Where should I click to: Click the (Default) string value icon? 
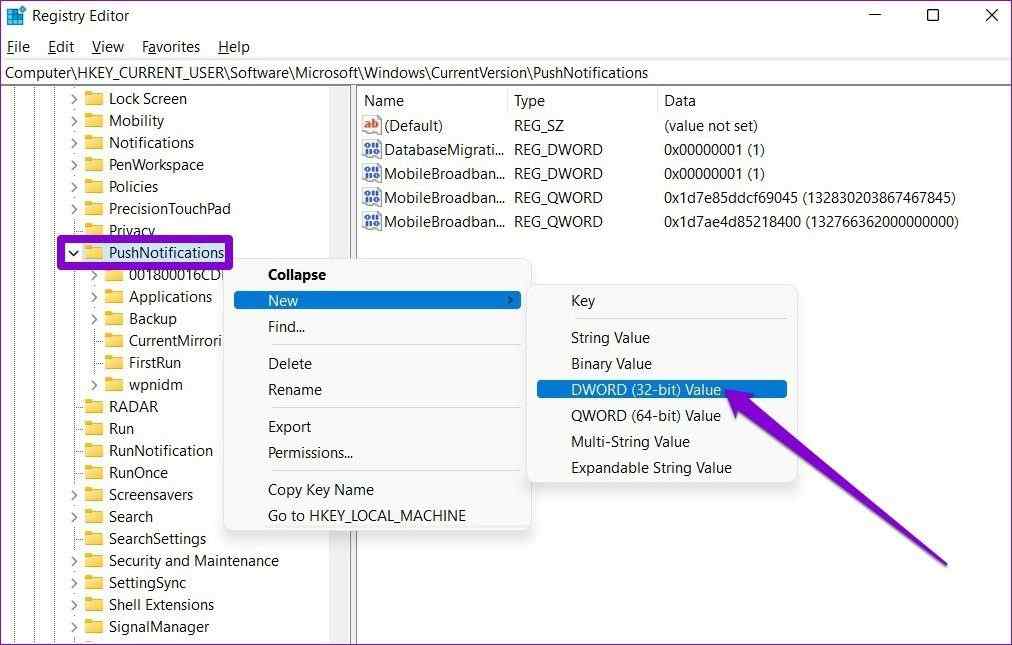point(372,125)
